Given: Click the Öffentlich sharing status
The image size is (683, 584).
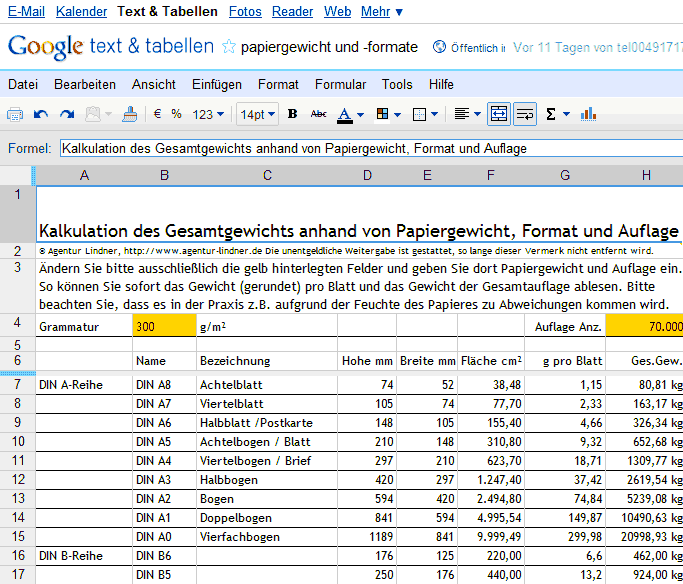Looking at the screenshot, I should point(478,47).
